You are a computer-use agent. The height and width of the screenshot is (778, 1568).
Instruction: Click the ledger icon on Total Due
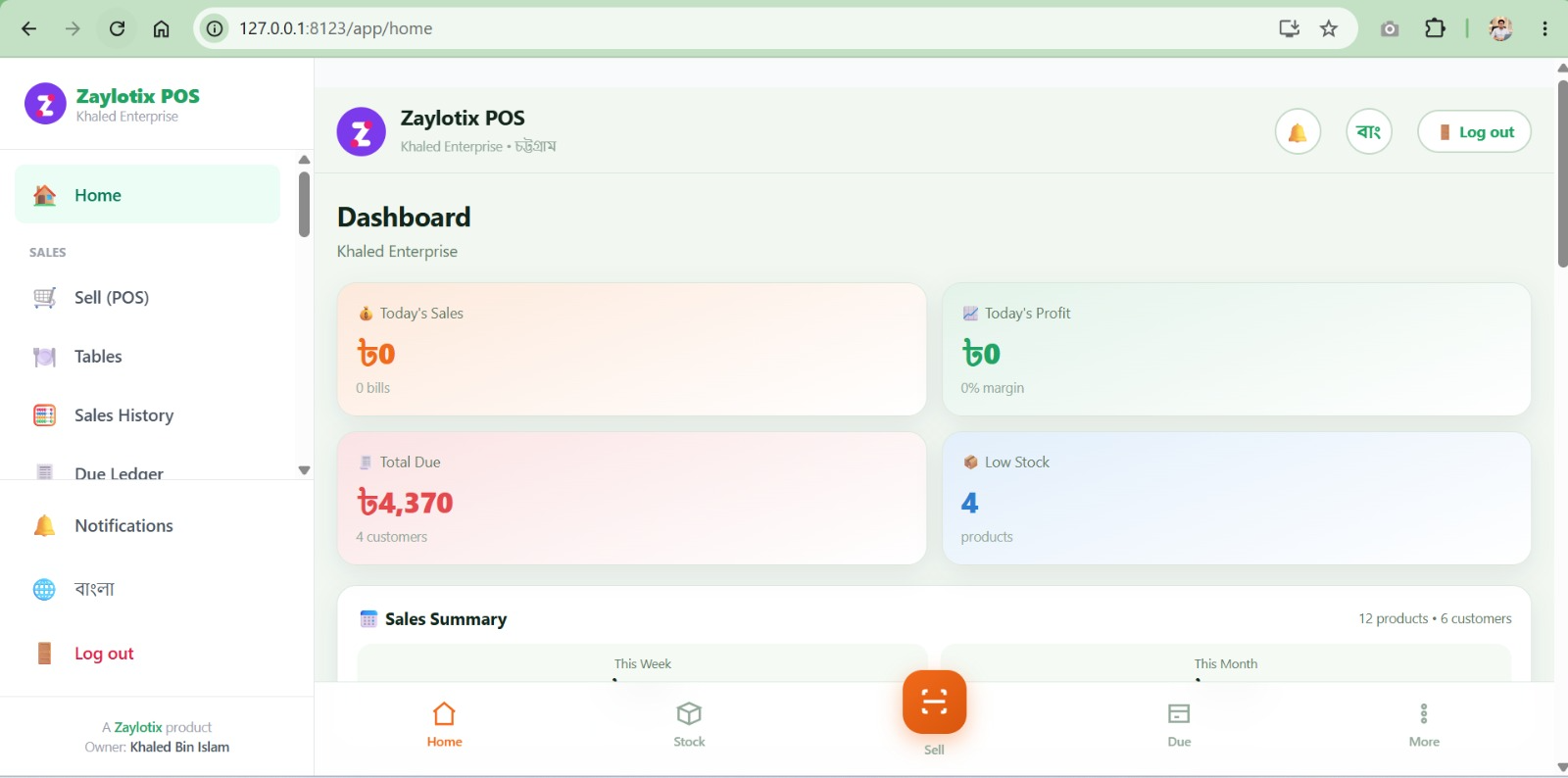pos(366,462)
